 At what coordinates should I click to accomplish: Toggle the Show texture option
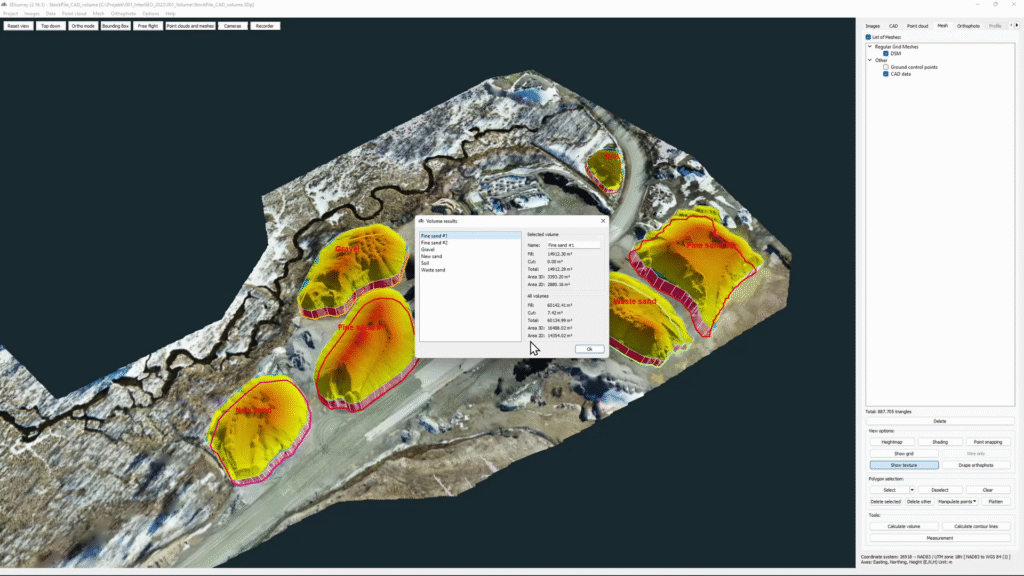[904, 465]
